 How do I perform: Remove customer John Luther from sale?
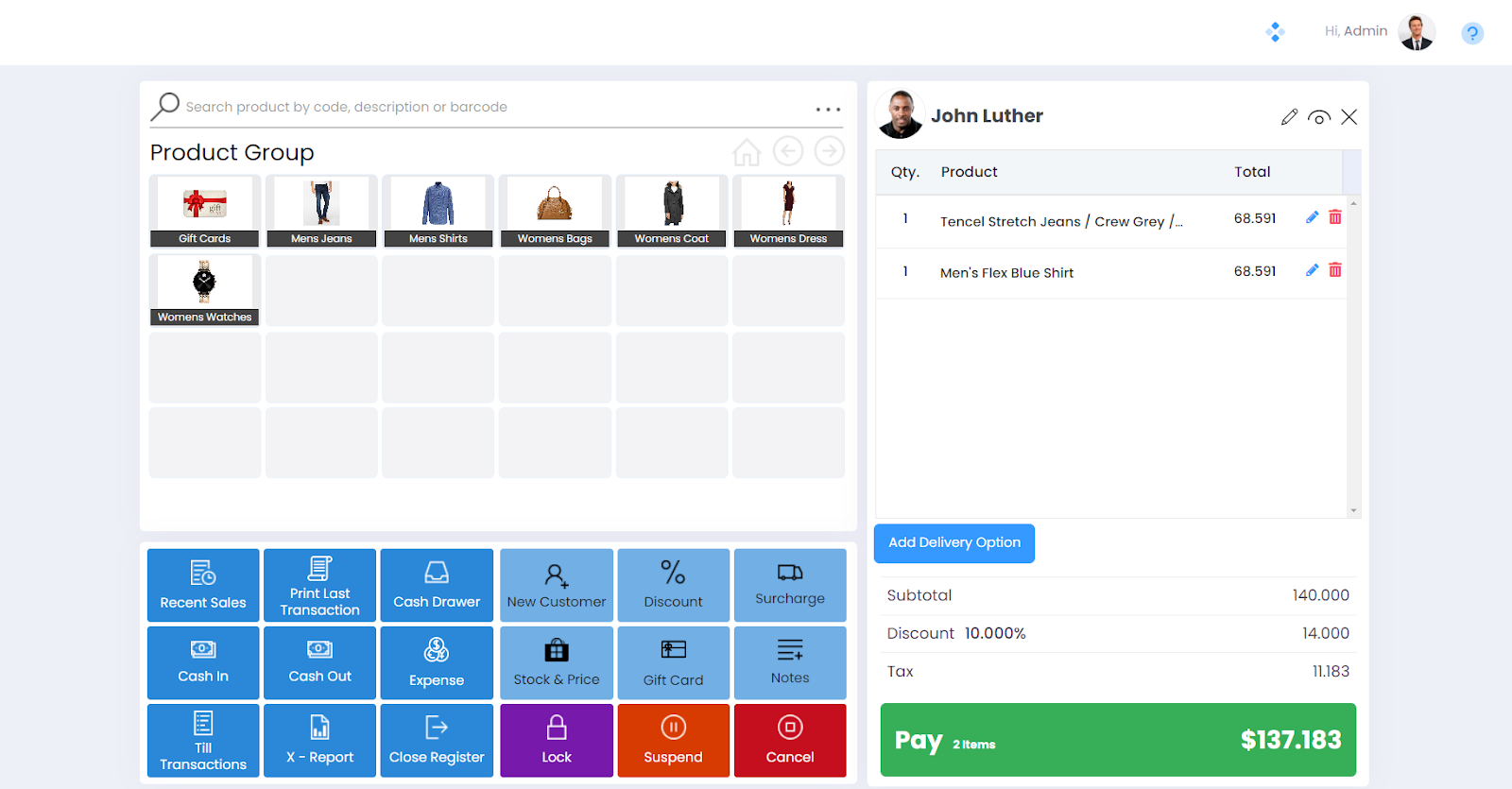(x=1349, y=117)
